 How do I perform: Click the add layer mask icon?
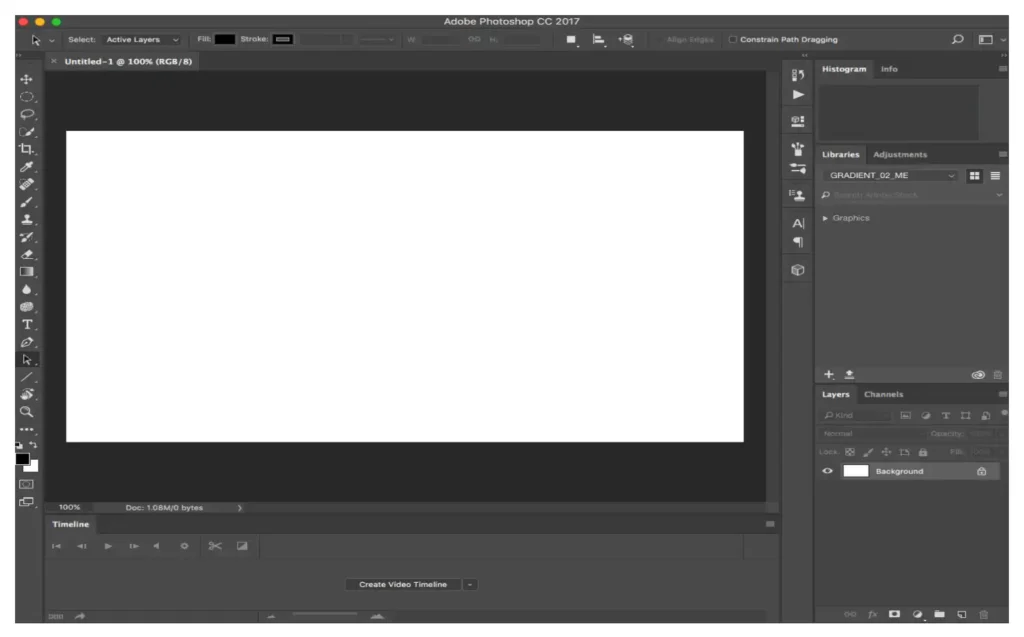(894, 614)
